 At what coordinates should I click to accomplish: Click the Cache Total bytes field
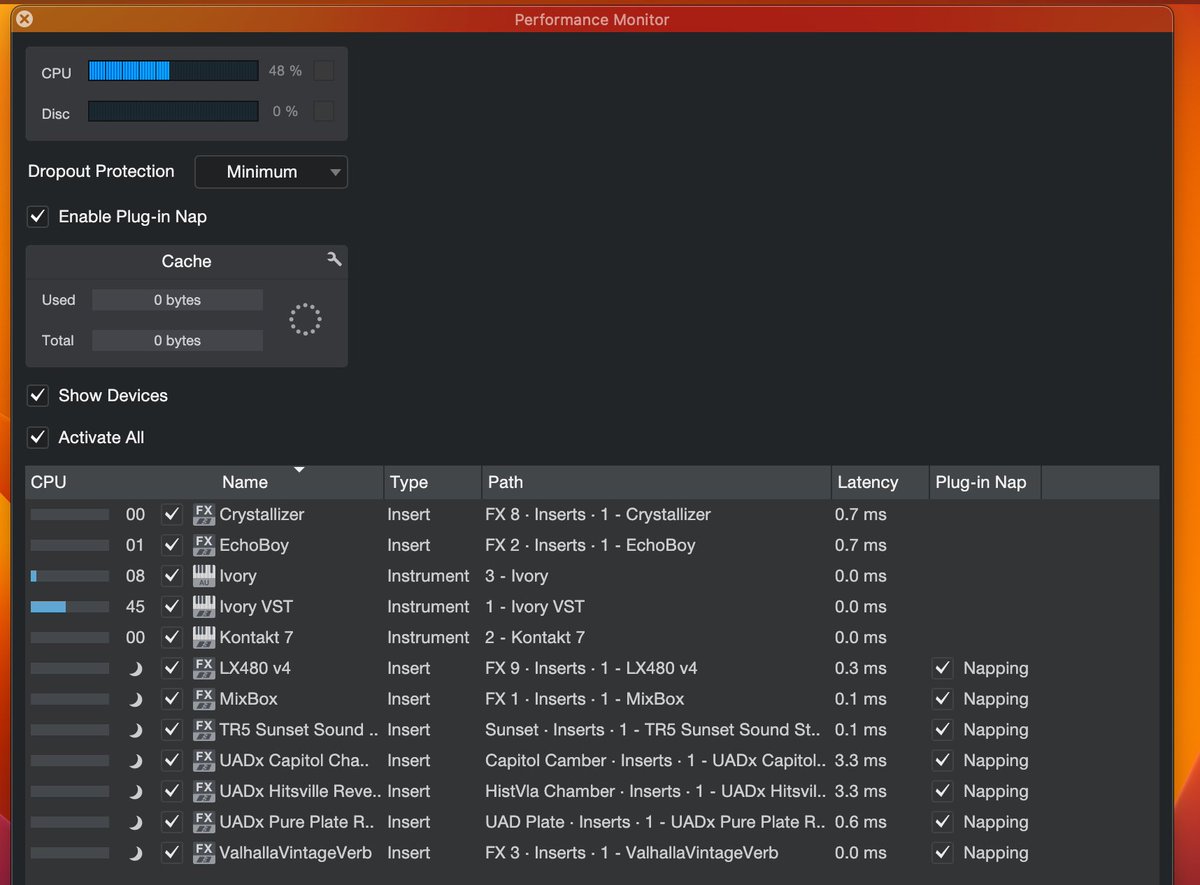coord(177,340)
